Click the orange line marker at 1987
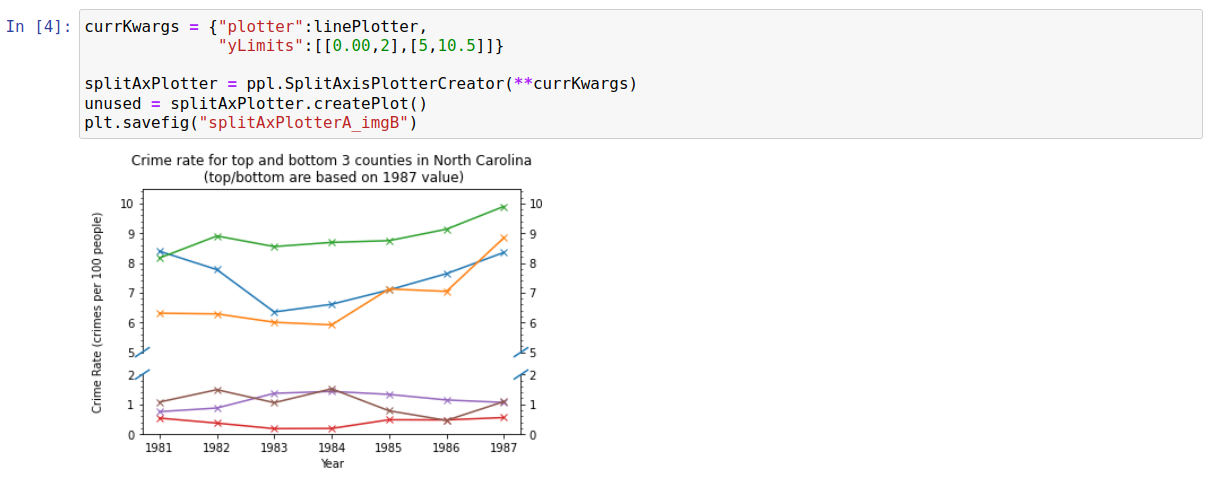The image size is (1209, 477). [x=504, y=237]
